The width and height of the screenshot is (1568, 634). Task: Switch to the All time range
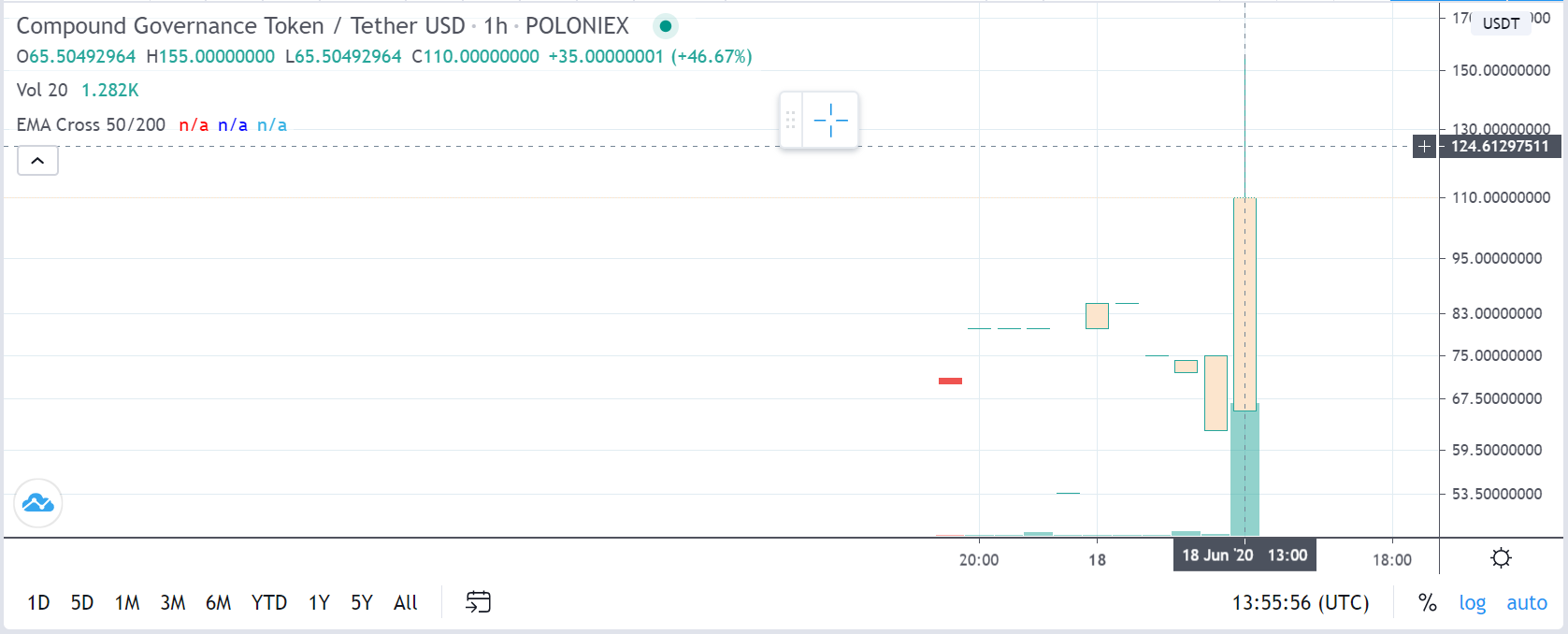coord(405,603)
